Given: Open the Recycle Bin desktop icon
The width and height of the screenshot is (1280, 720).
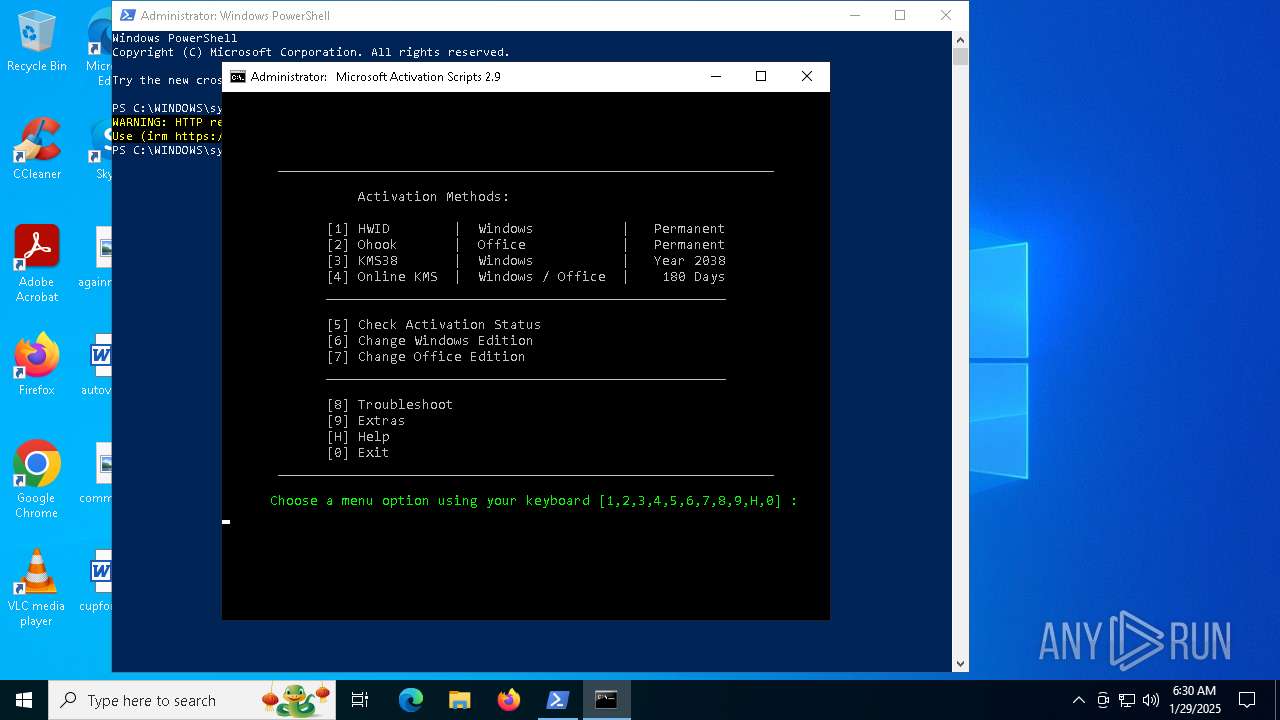Looking at the screenshot, I should tap(37, 42).
